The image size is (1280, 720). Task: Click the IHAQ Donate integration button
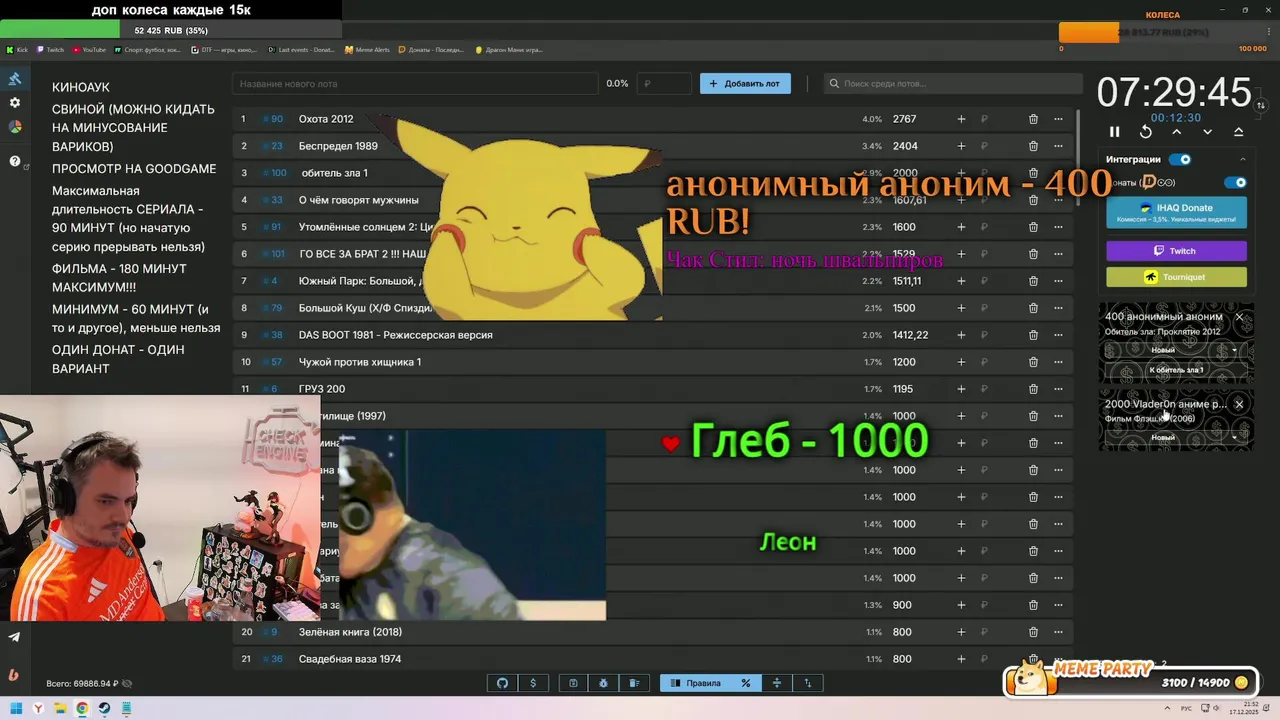pyautogui.click(x=1176, y=212)
